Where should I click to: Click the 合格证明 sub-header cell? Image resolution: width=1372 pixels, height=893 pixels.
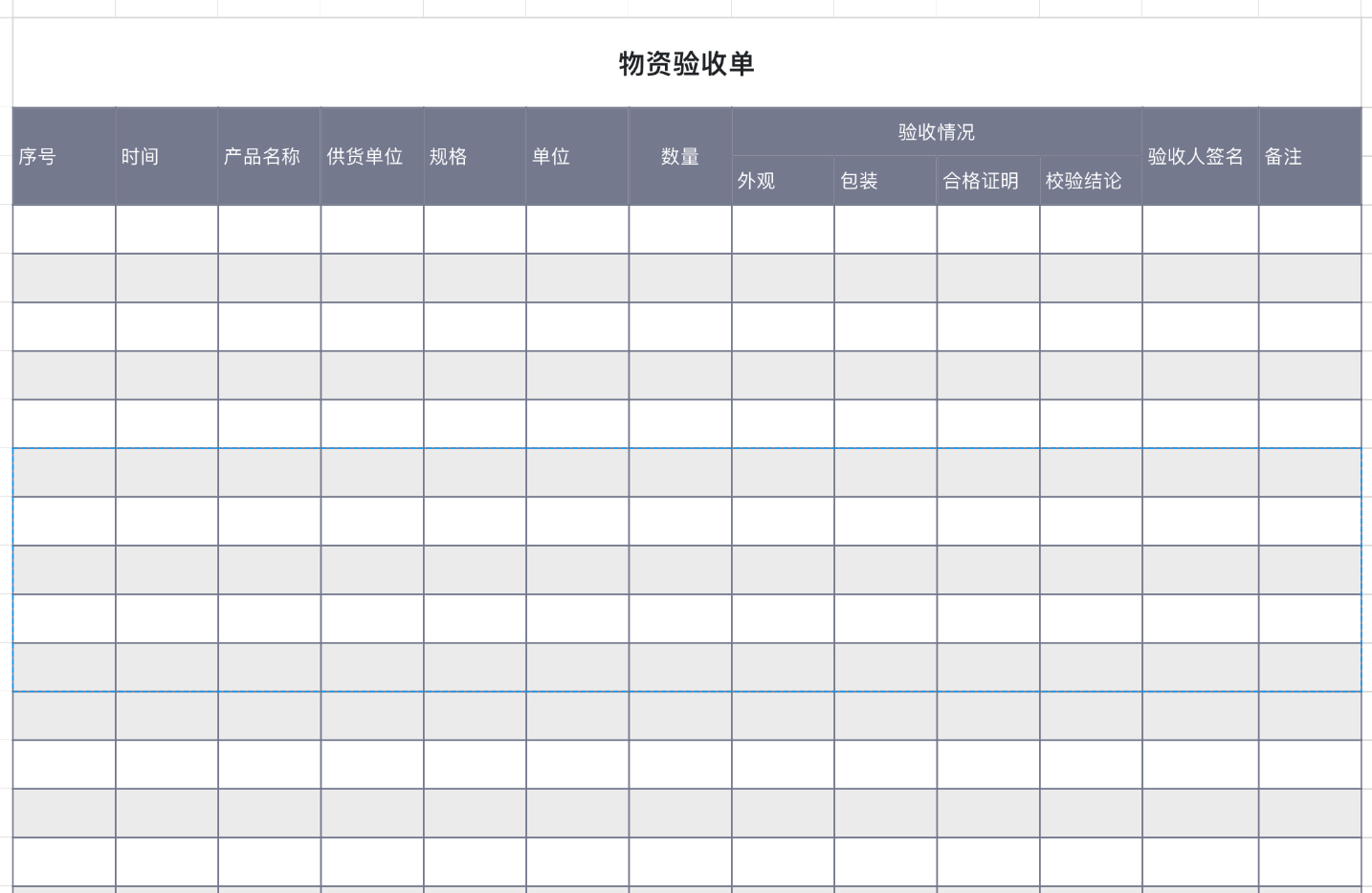(988, 181)
